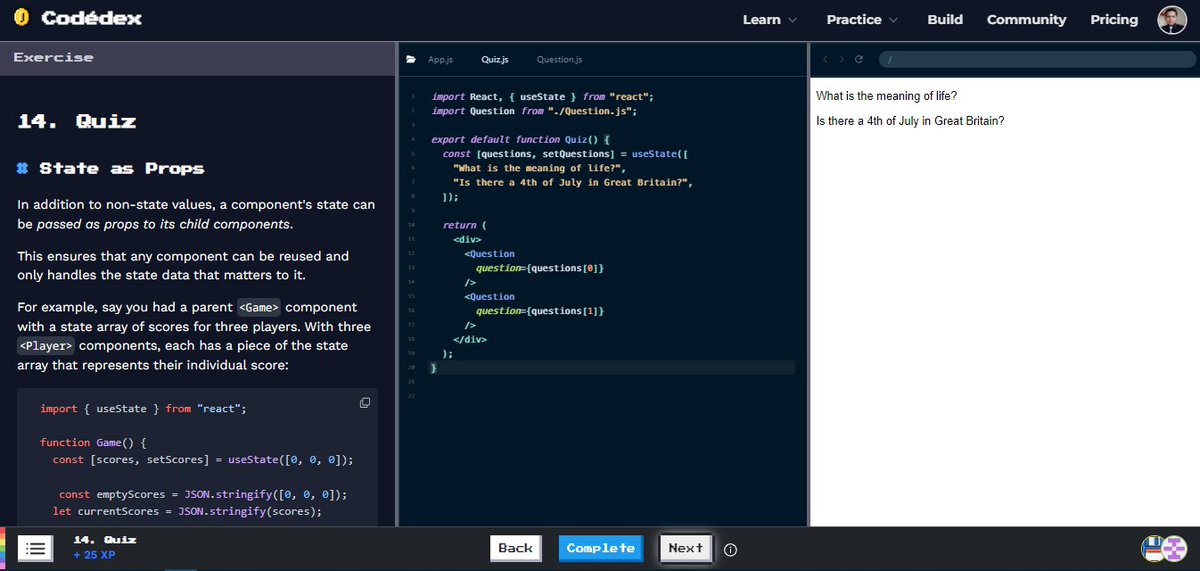The width and height of the screenshot is (1200, 571).
Task: Expand the Learn dropdown menu
Action: [770, 19]
